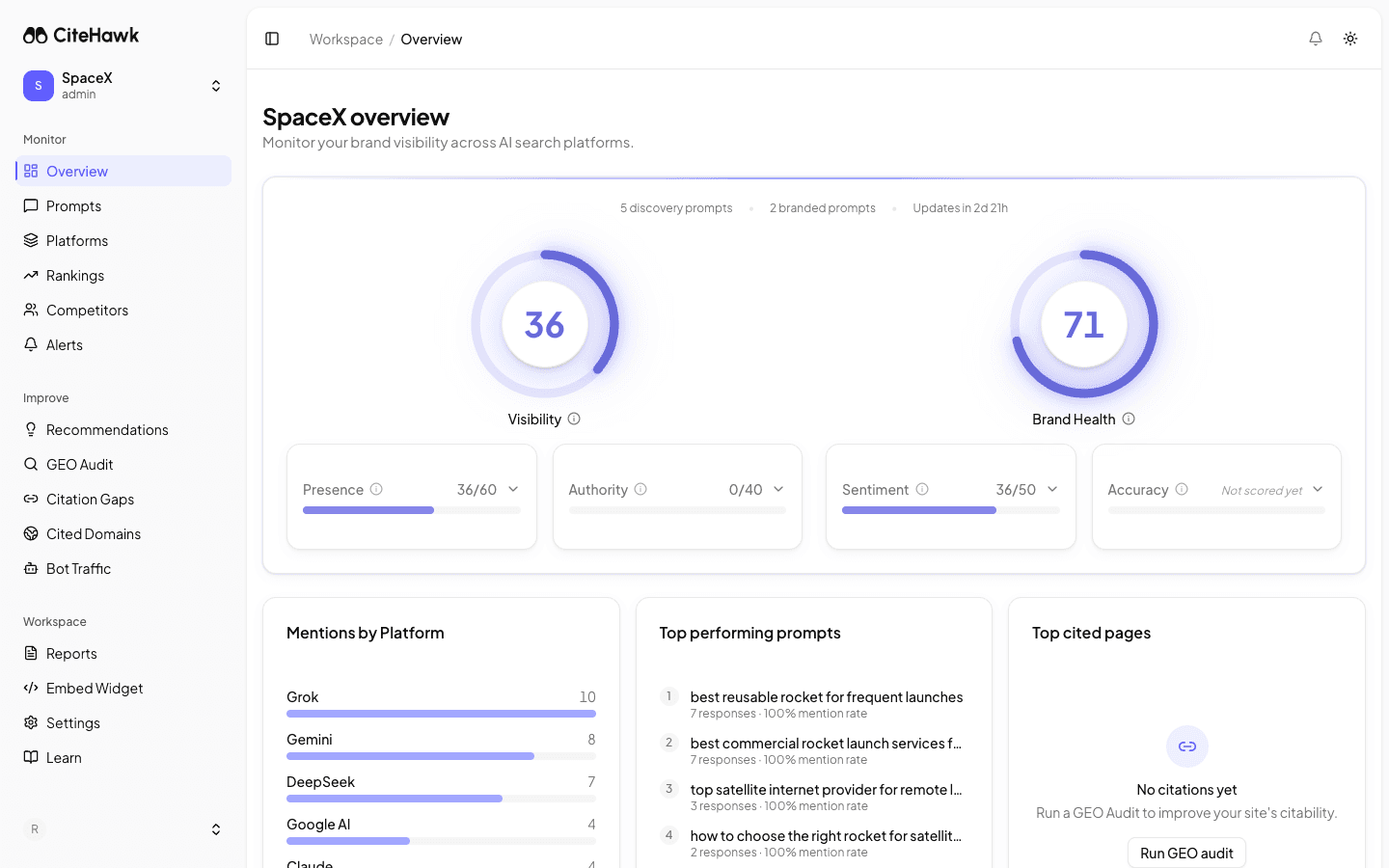Viewport: 1389px width, 868px height.
Task: Open Competitors section
Action: coord(123,310)
